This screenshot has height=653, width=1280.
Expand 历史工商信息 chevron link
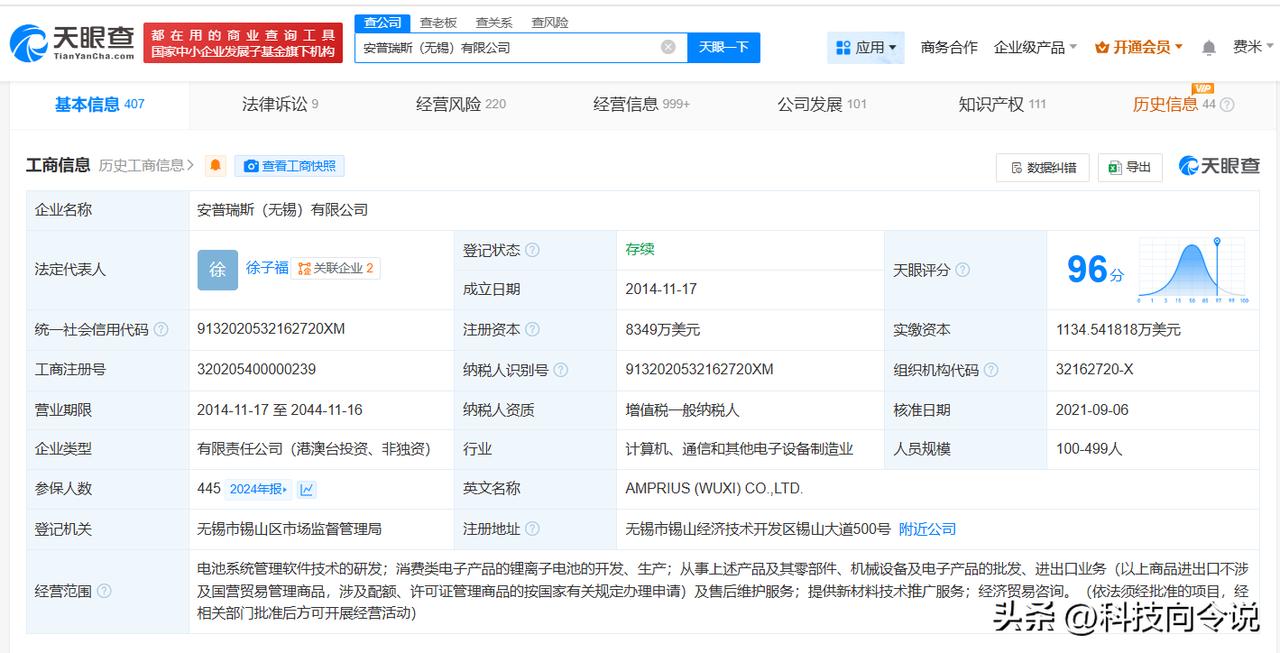(146, 166)
